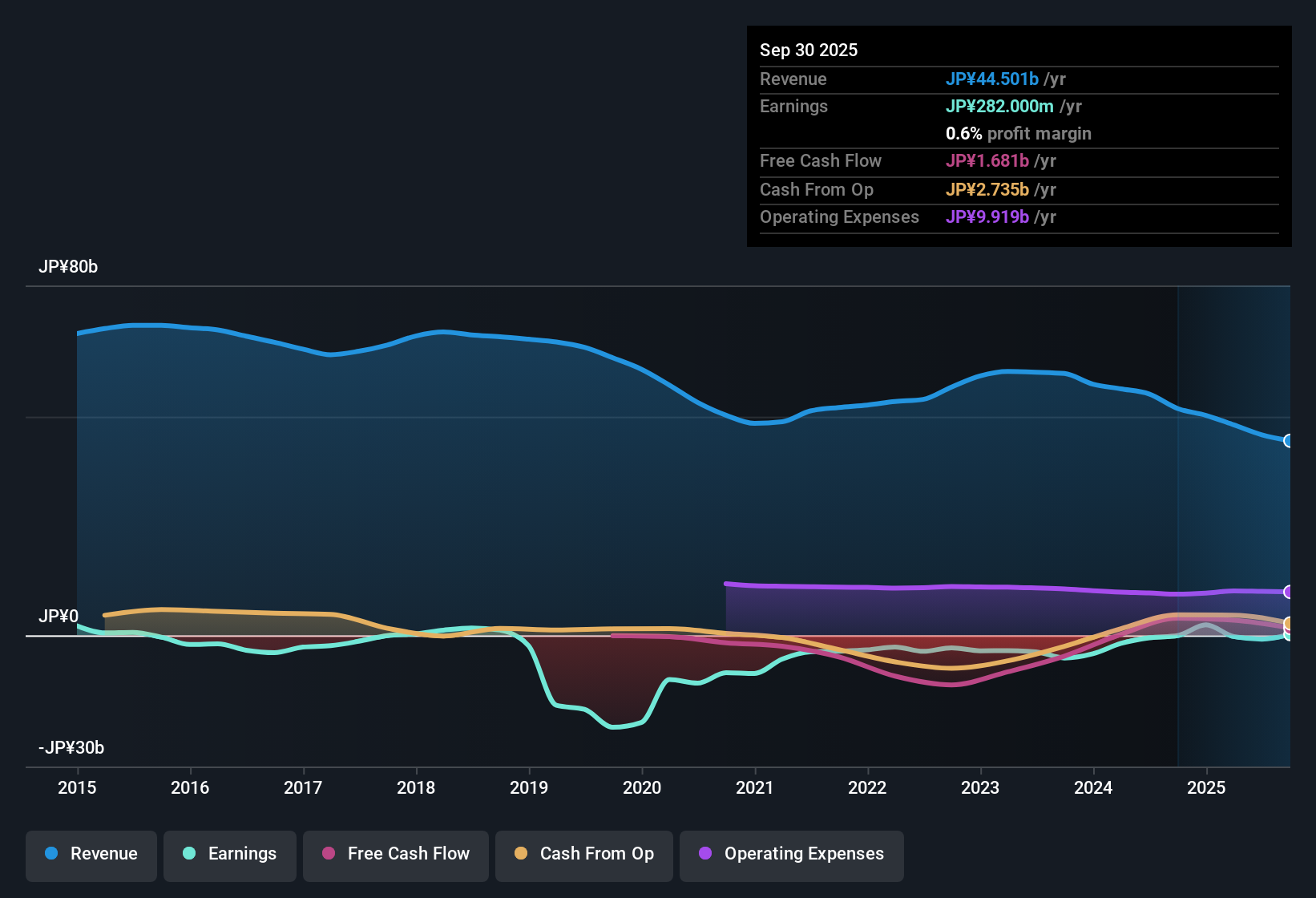1316x898 pixels.
Task: Click the 2020 label on the time axis
Action: [x=642, y=788]
